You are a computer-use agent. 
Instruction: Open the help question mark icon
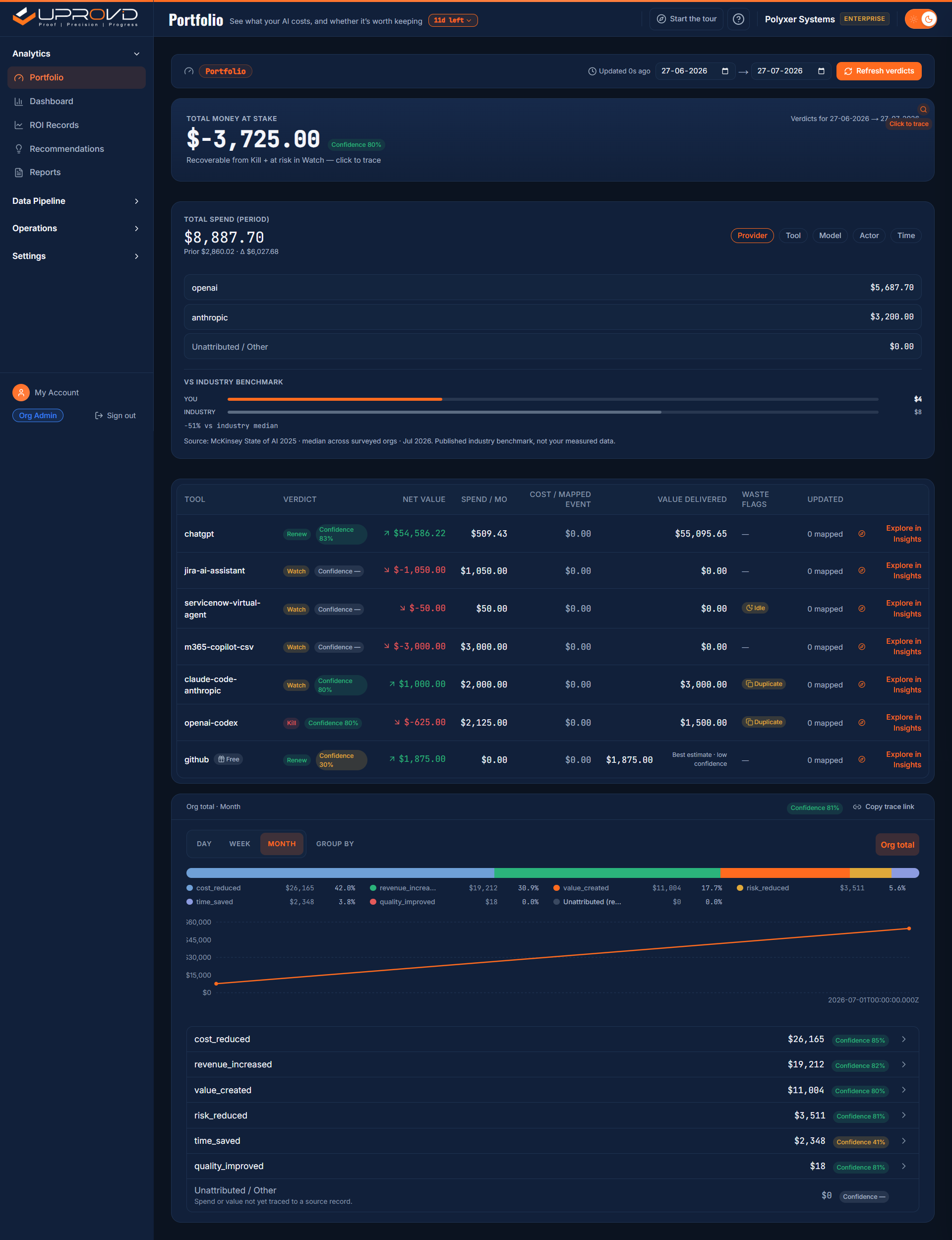[x=738, y=19]
